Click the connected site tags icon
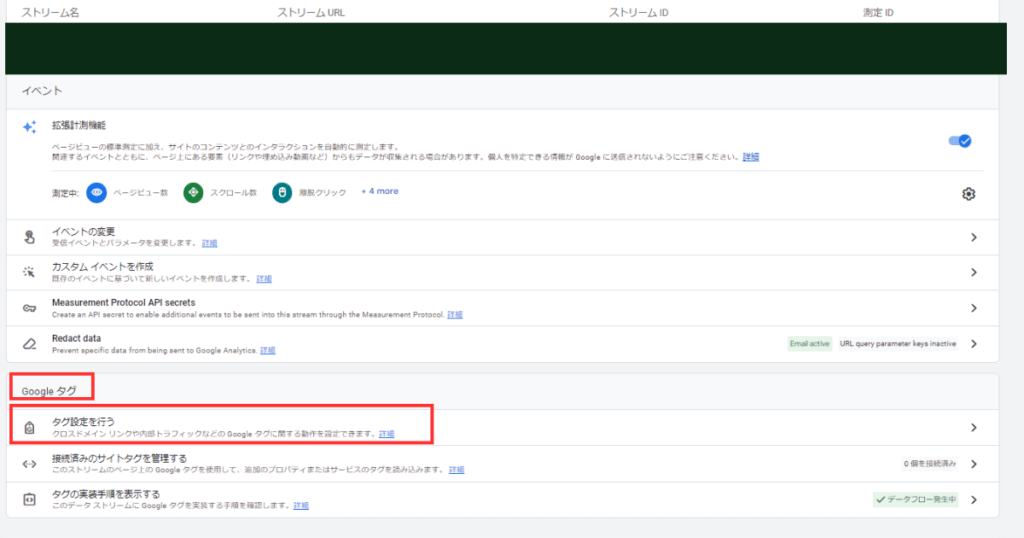The height and width of the screenshot is (538, 1024). point(29,464)
